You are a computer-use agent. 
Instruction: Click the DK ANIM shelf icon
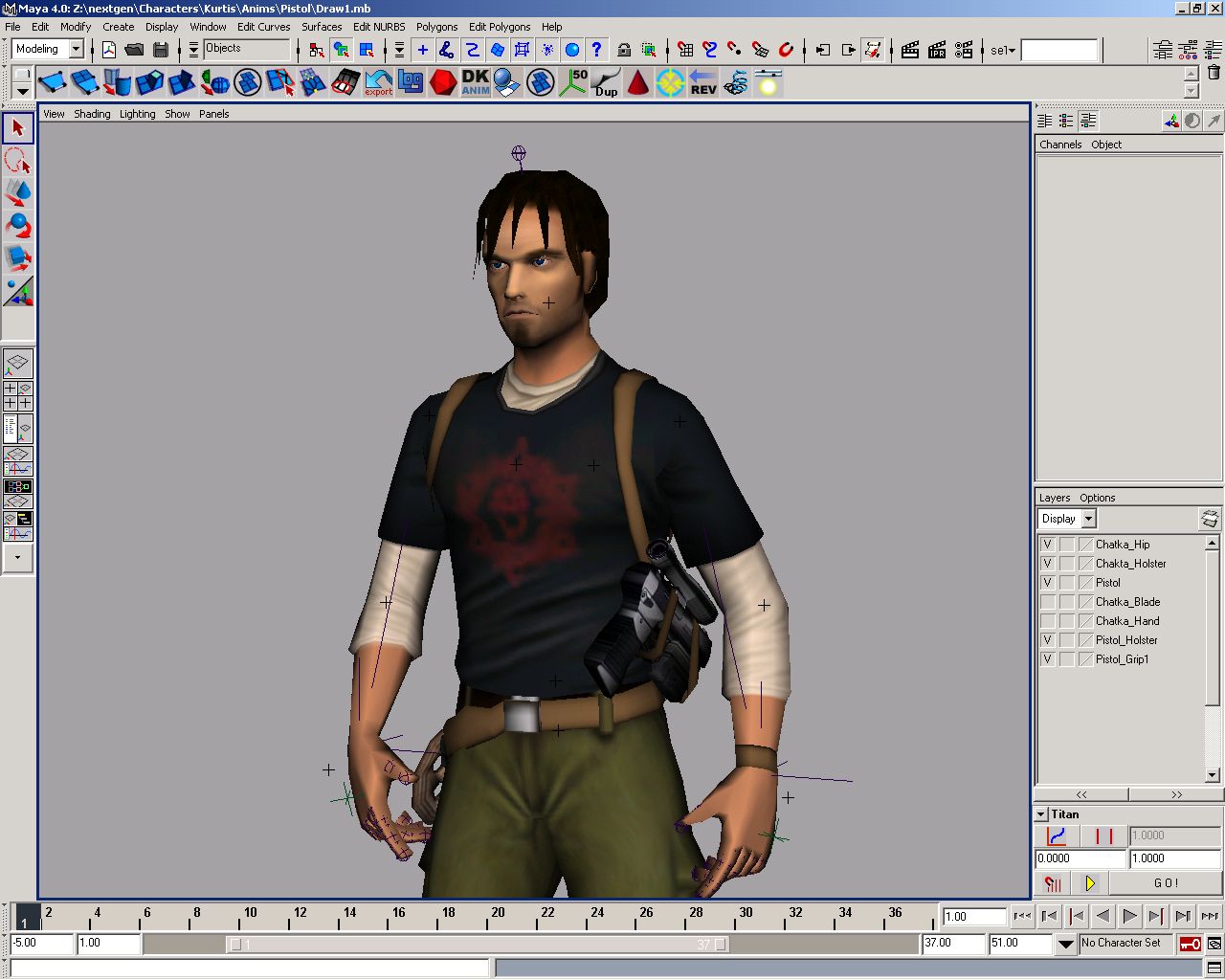(x=476, y=82)
